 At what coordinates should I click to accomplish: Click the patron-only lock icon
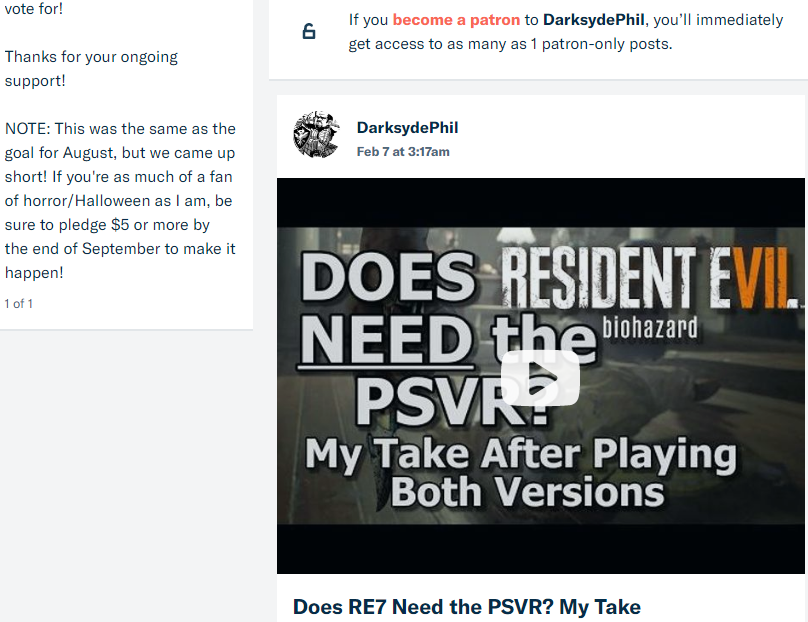[309, 31]
